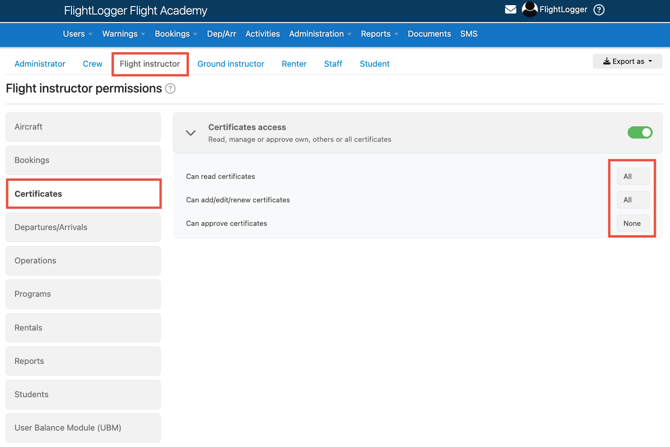
Task: Select the Departures/Arrivals permissions category
Action: point(83,227)
